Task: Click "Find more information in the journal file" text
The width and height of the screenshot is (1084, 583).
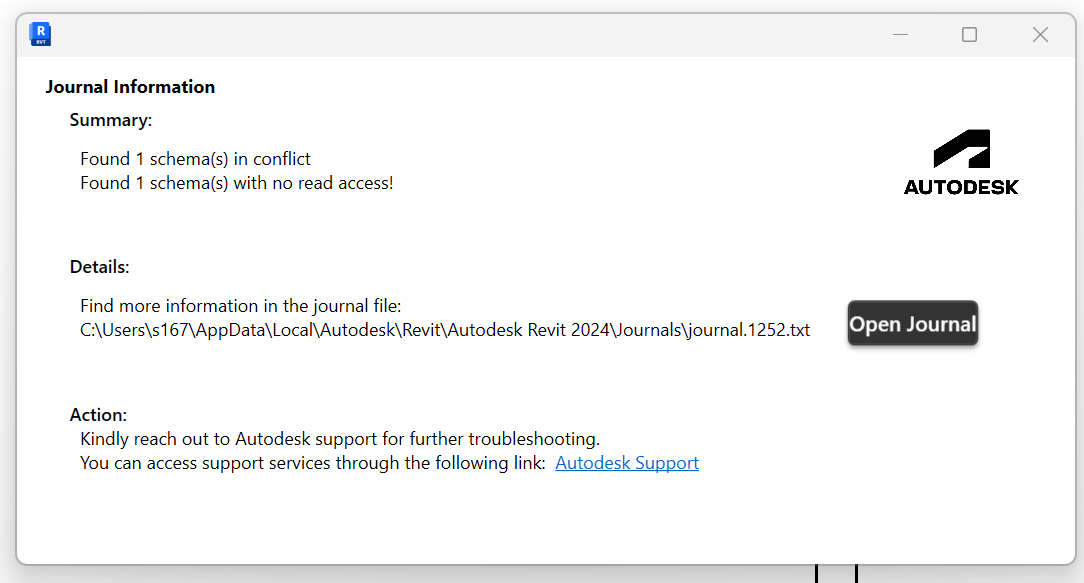Action: pyautogui.click(x=240, y=306)
